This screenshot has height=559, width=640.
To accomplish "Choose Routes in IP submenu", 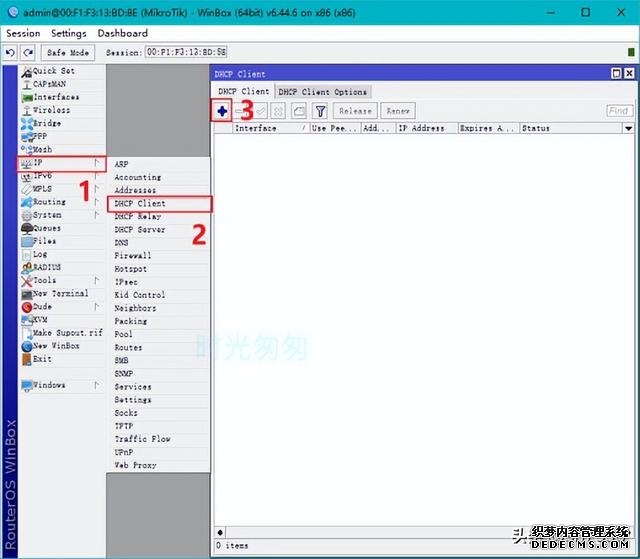I will (x=160, y=348).
